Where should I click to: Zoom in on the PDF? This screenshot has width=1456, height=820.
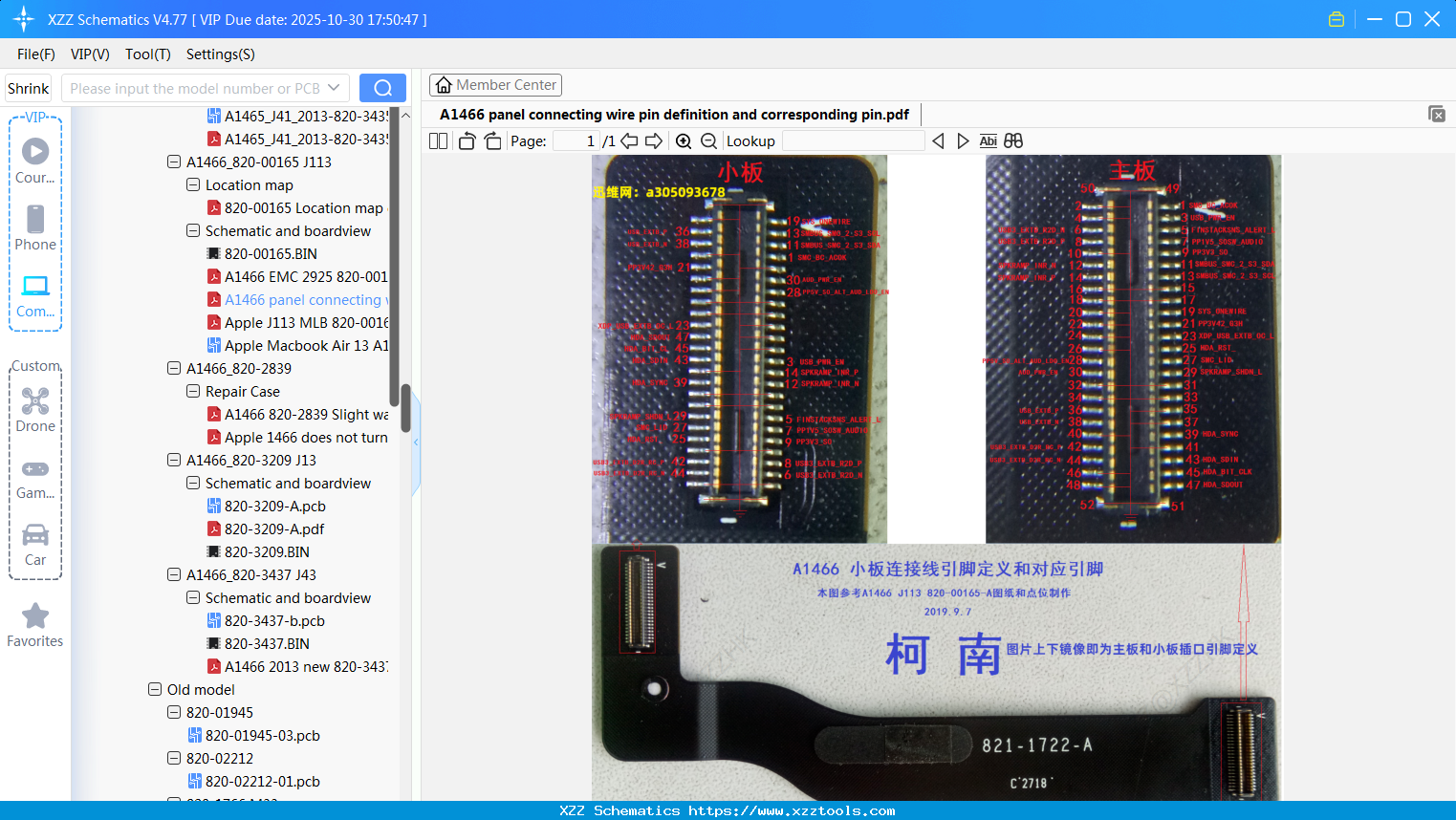click(684, 141)
